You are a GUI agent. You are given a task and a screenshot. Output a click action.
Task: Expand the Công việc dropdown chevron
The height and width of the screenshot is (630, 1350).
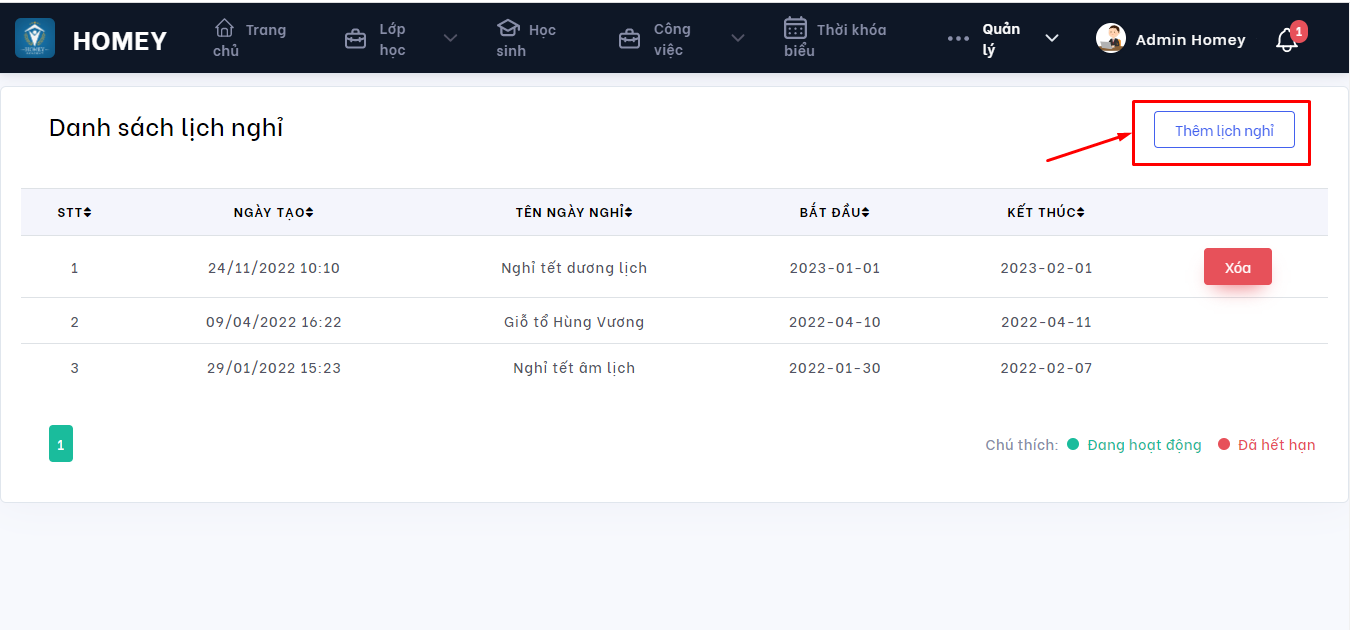pyautogui.click(x=738, y=39)
